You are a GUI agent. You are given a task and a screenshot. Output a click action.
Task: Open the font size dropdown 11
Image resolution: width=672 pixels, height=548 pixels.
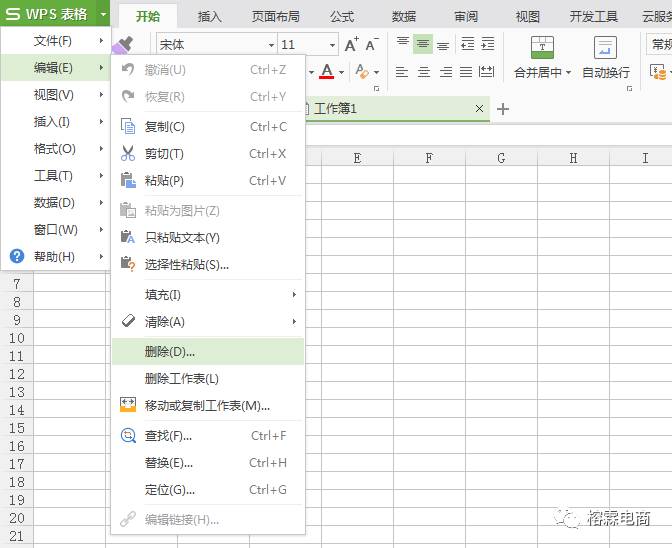point(332,45)
